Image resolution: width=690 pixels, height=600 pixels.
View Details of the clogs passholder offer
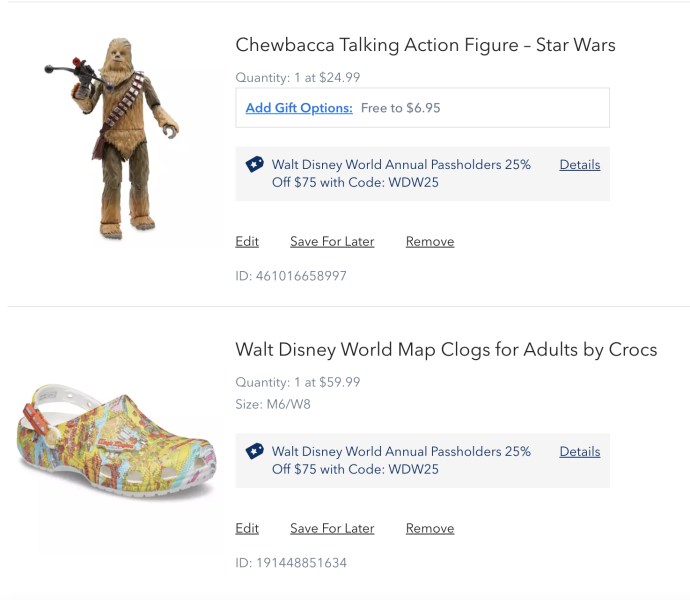click(579, 452)
